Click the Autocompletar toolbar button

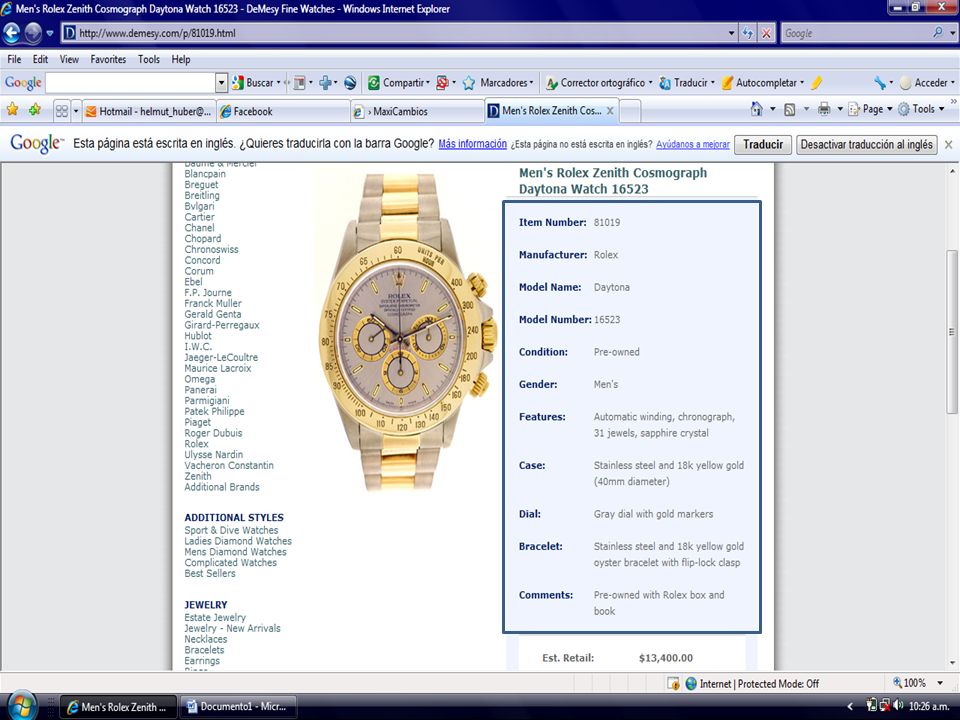click(x=762, y=83)
